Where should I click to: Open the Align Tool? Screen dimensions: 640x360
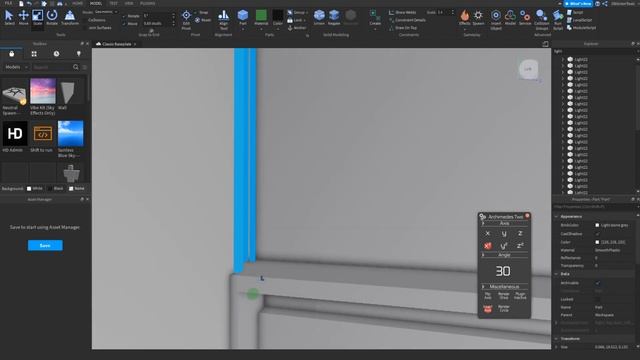[x=223, y=20]
